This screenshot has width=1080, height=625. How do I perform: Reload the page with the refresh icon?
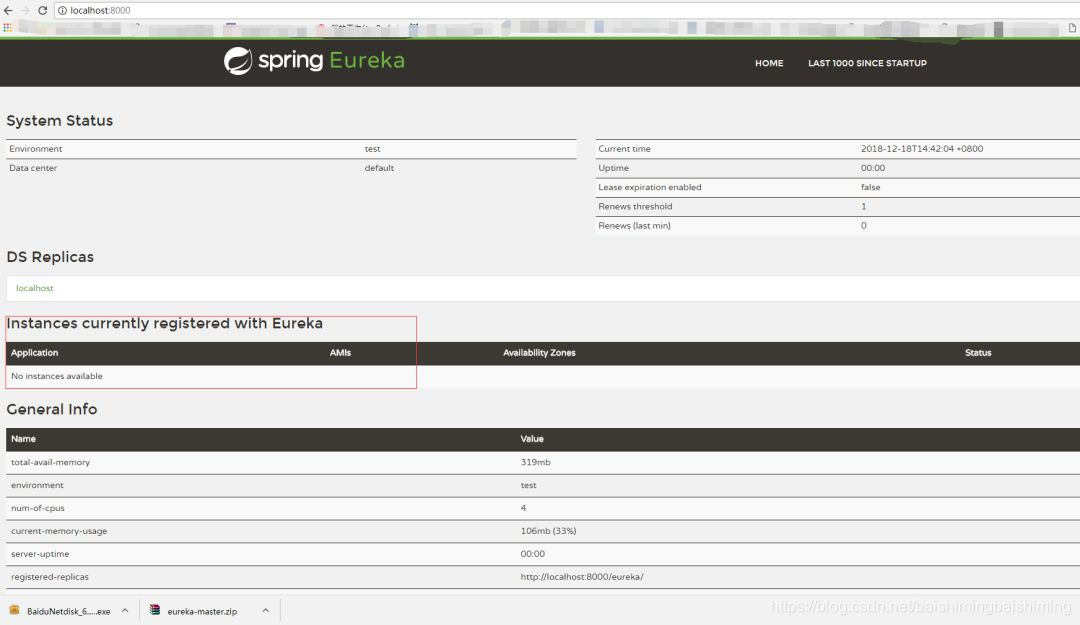click(x=43, y=10)
